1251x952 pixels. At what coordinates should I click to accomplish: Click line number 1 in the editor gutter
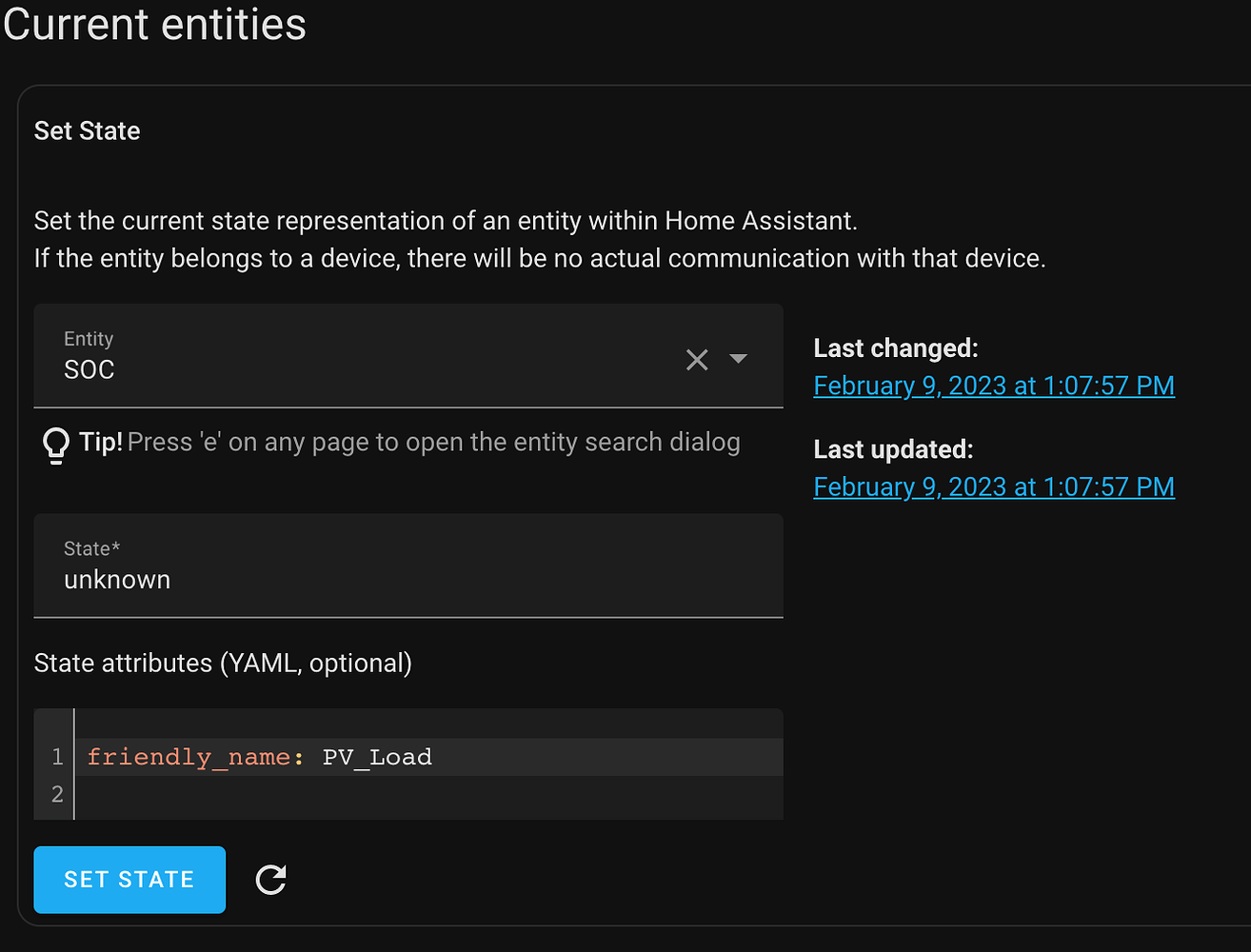pyautogui.click(x=55, y=756)
